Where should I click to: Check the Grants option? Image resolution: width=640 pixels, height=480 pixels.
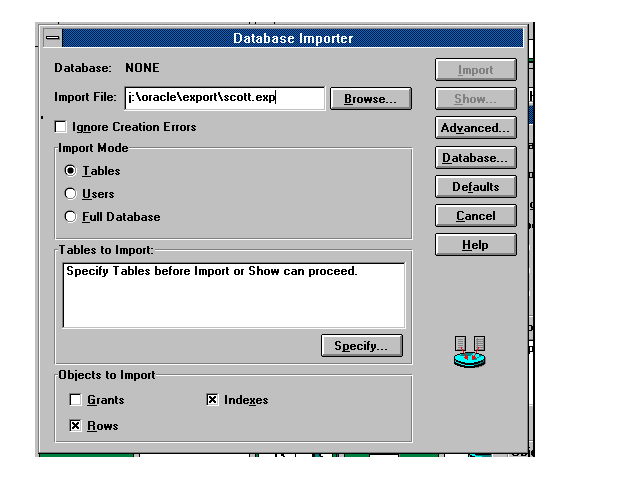point(75,400)
